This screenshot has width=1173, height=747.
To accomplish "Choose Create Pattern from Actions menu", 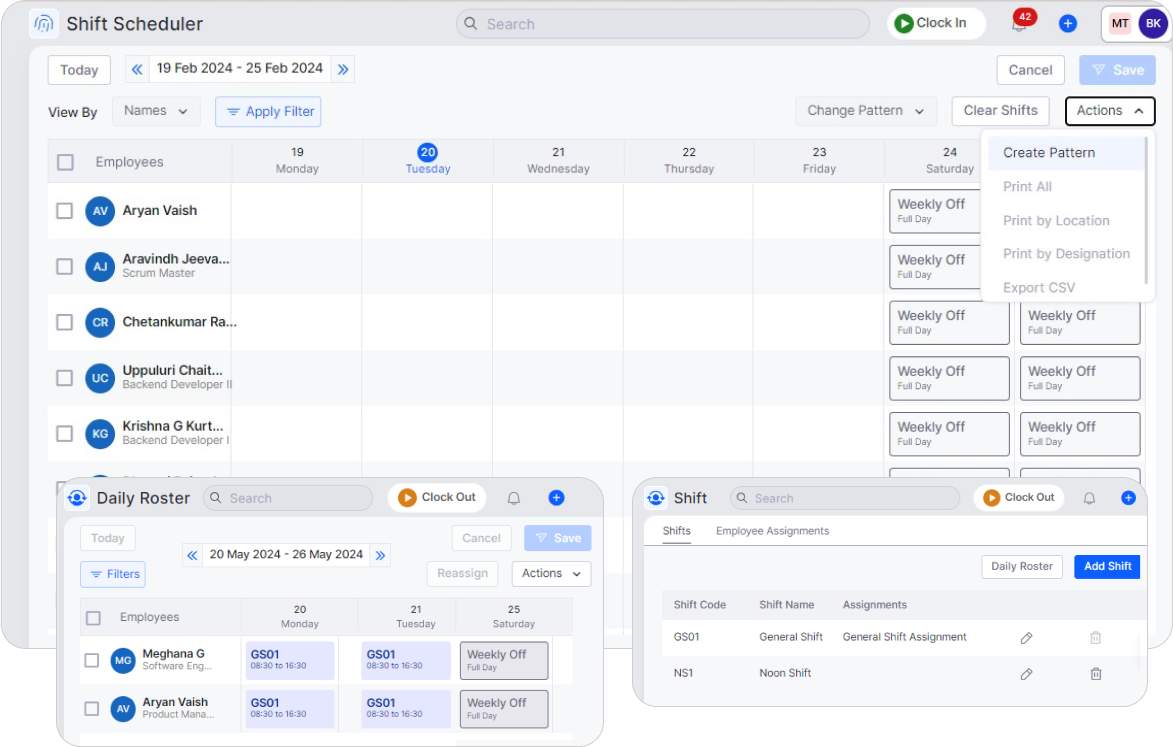I will click(1049, 153).
